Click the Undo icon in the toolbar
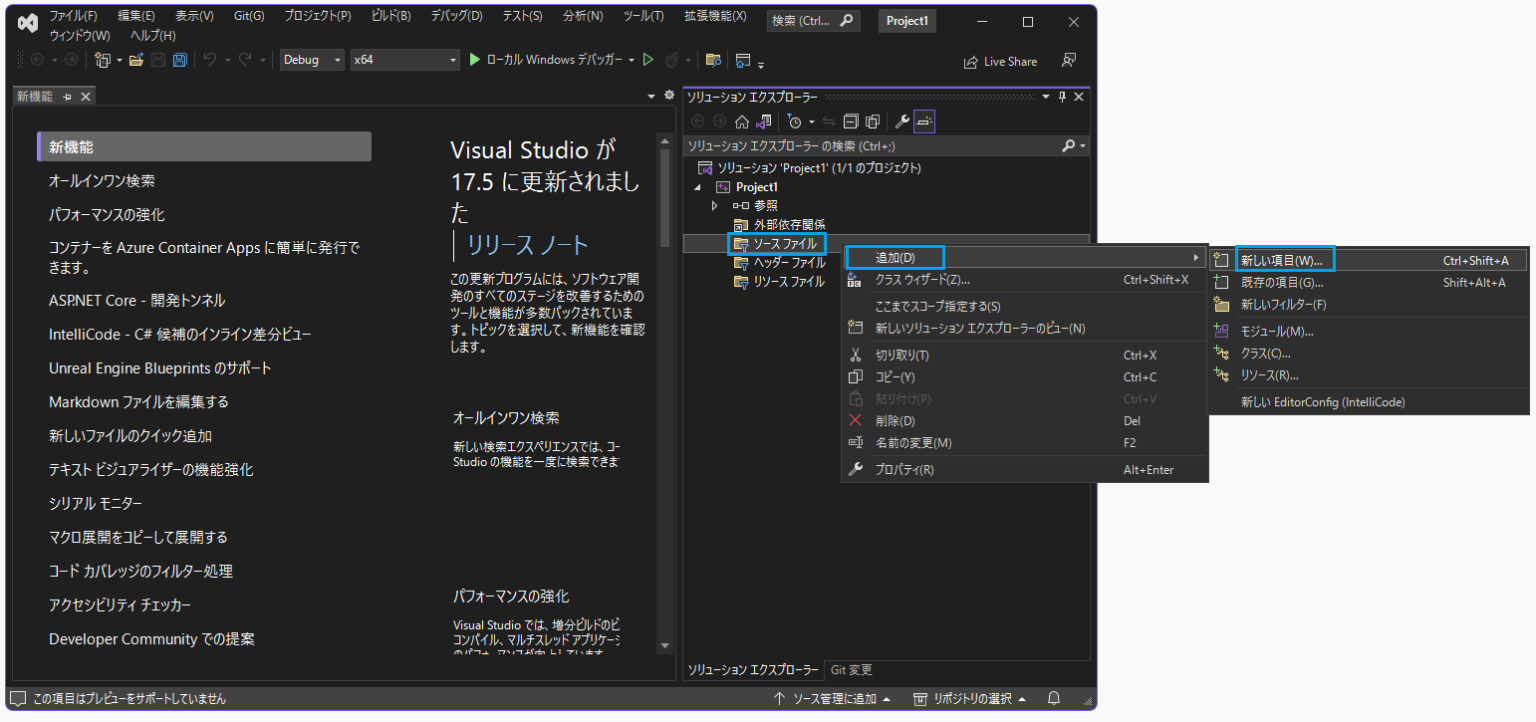The image size is (1536, 722). pyautogui.click(x=209, y=61)
